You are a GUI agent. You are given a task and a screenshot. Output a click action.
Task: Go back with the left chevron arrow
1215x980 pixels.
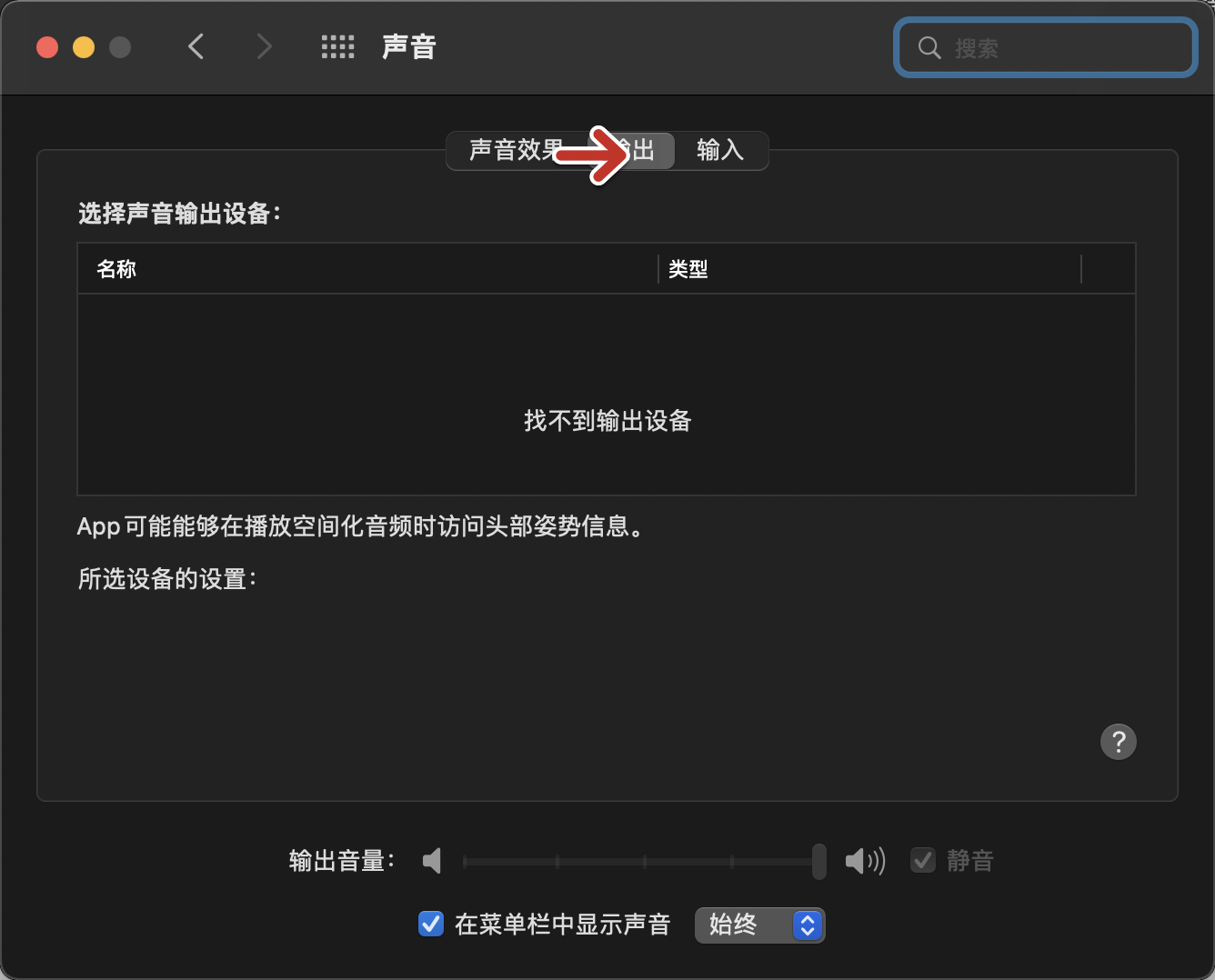196,46
